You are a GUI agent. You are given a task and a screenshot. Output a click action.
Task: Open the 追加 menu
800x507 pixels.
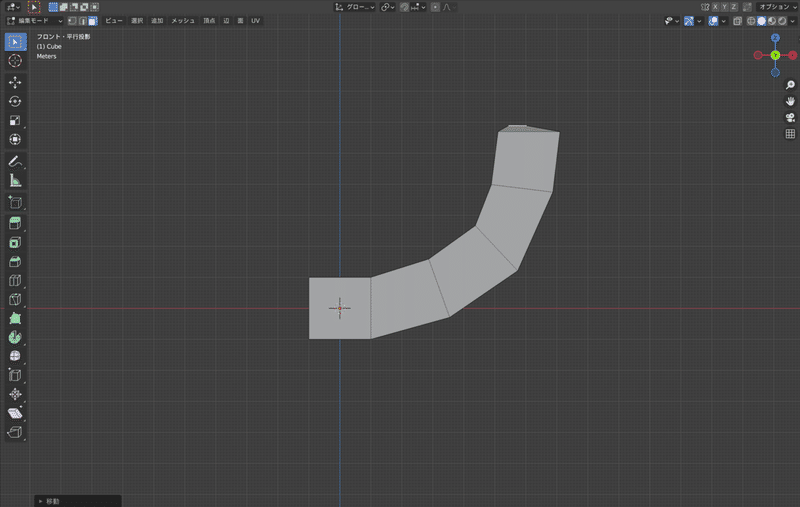point(157,21)
